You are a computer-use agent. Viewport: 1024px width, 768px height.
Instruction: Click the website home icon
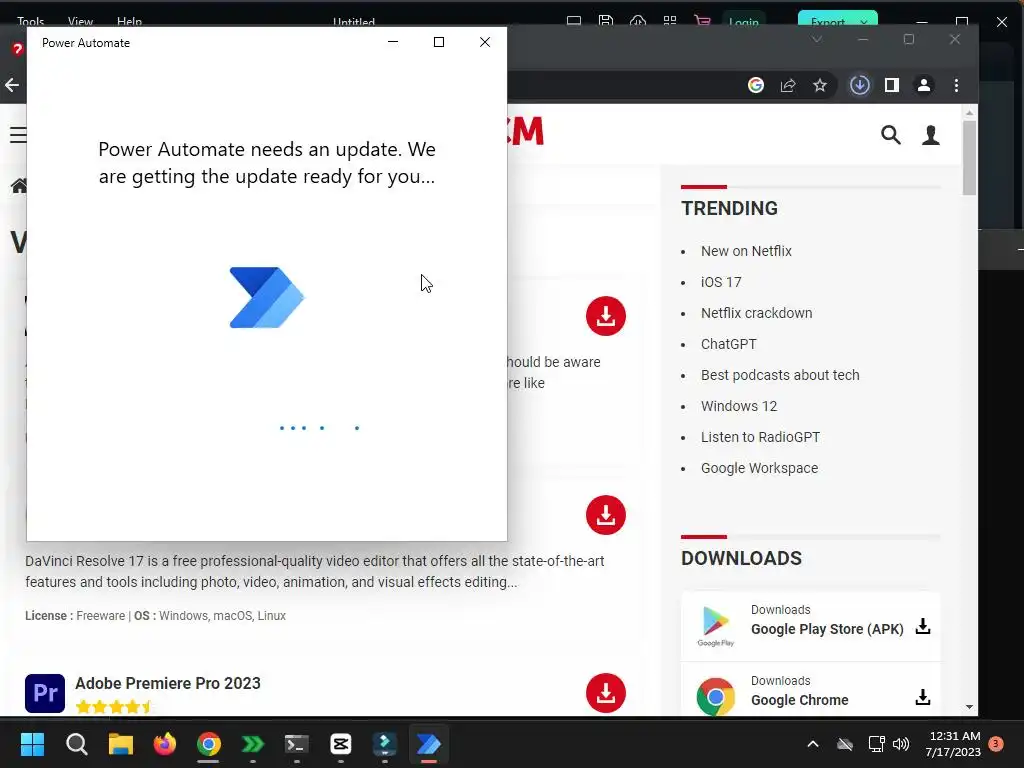tap(19, 186)
